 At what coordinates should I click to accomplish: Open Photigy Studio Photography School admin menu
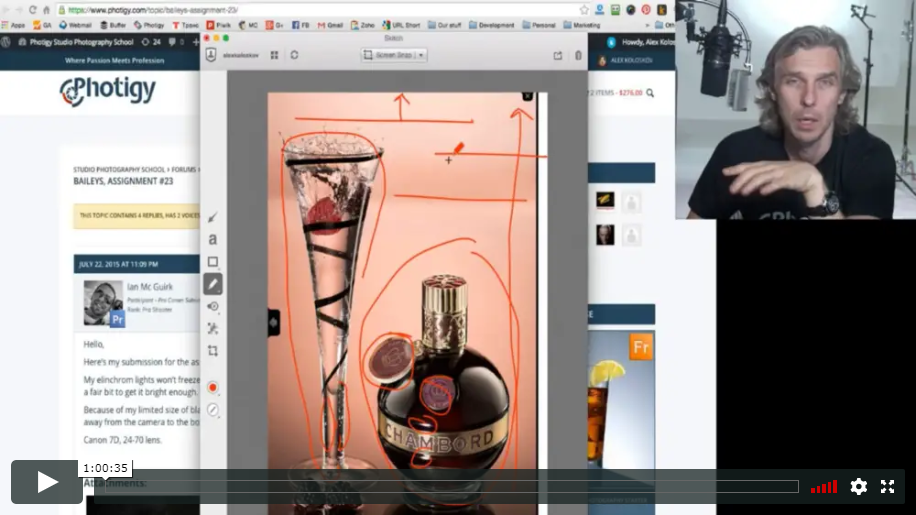(76, 42)
